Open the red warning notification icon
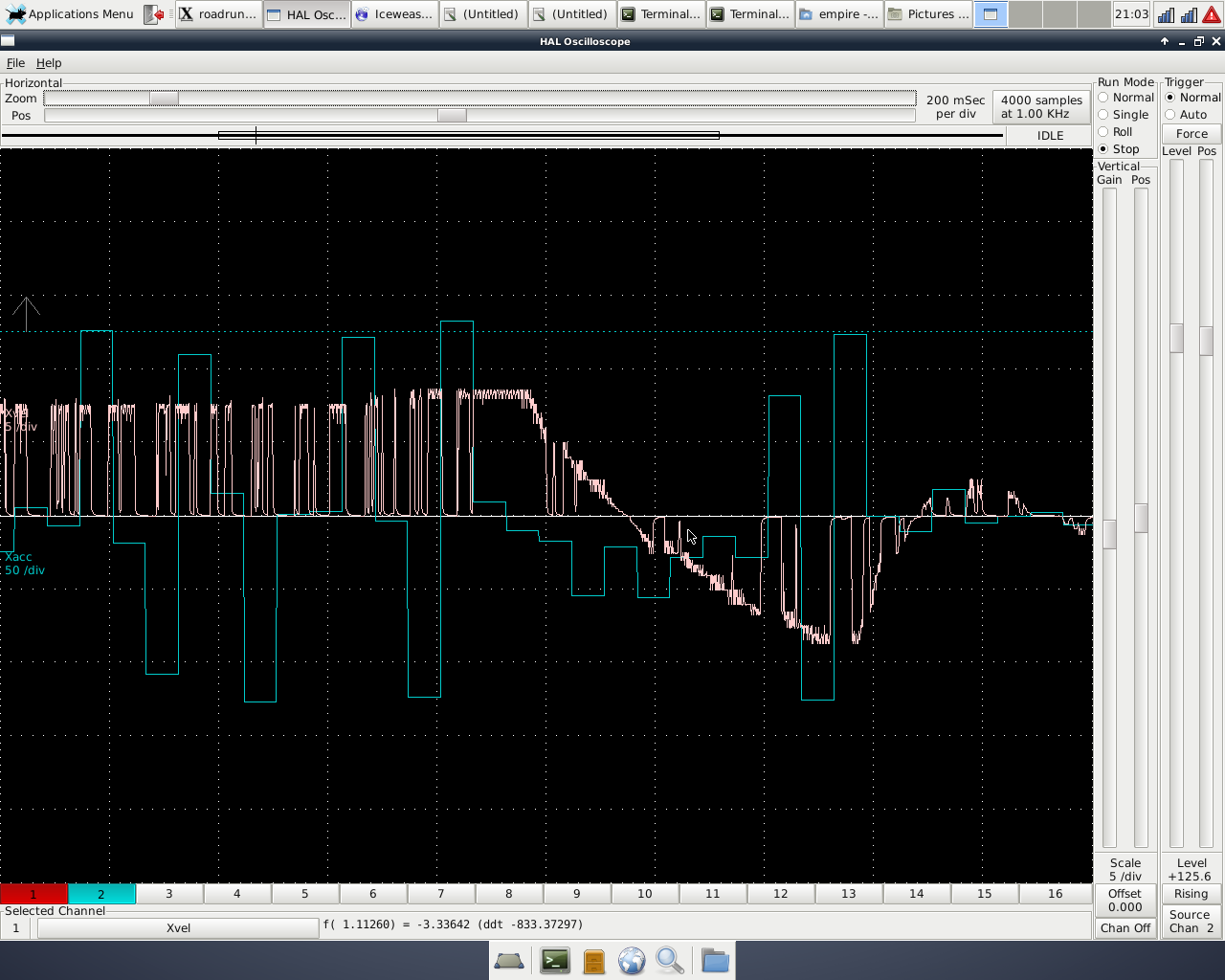1225x980 pixels. (x=1212, y=14)
